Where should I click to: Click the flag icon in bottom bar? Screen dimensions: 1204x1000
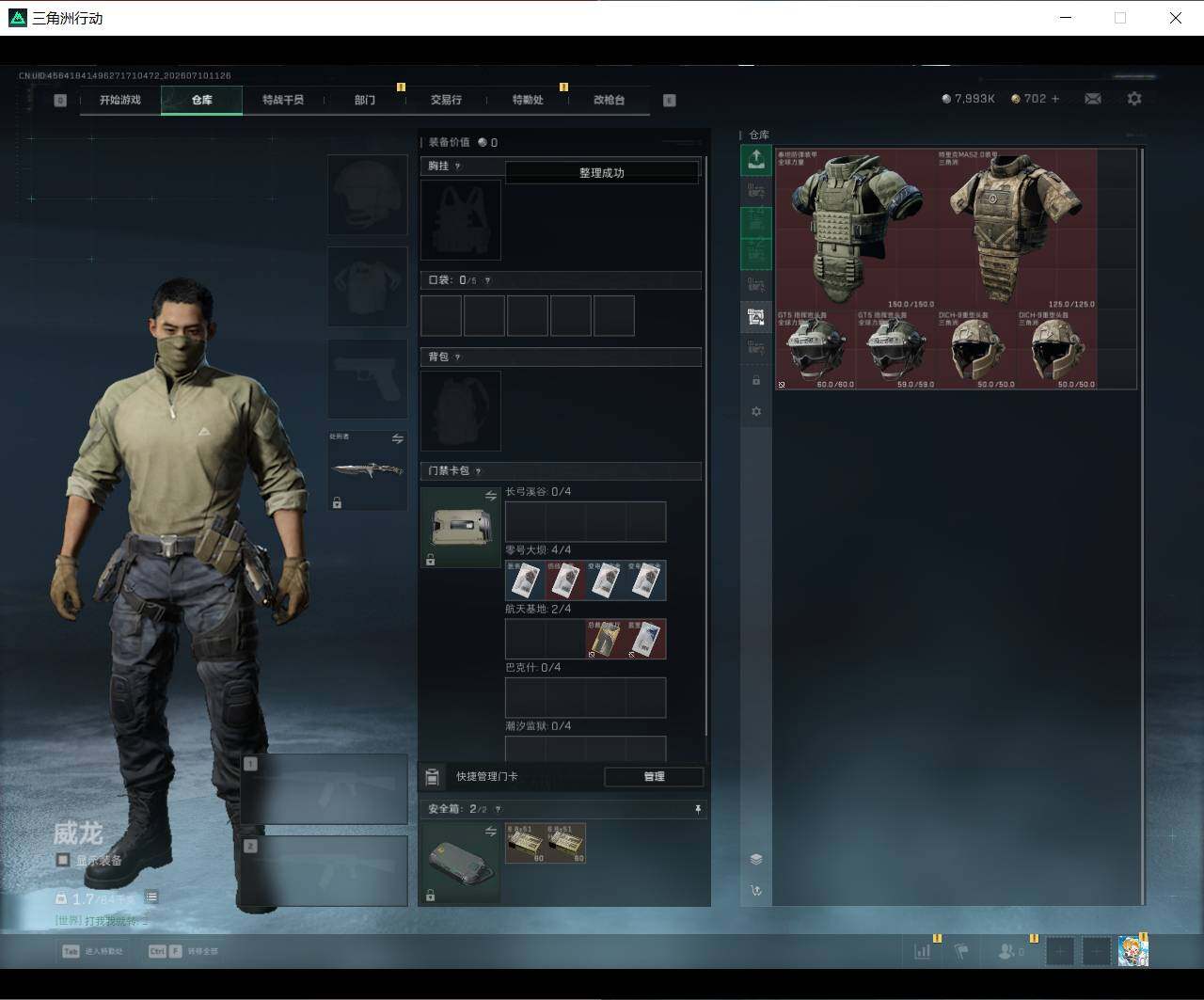(961, 951)
